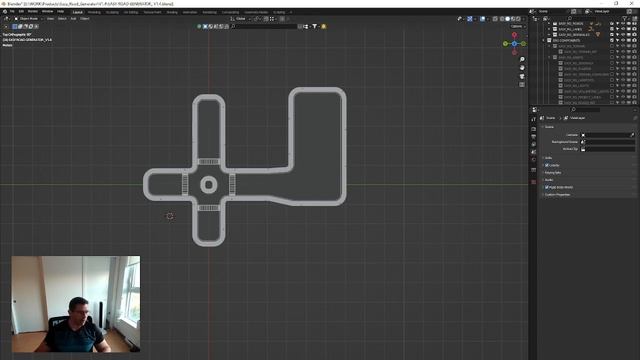Viewport: 640px width, 360px height.
Task: Toggle viewport overlays display
Action: click(482, 19)
